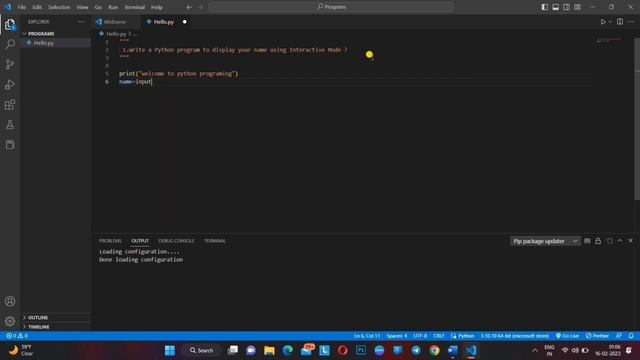This screenshot has width=640, height=360.
Task: Toggle the primary side bar visibility
Action: tap(544, 7)
